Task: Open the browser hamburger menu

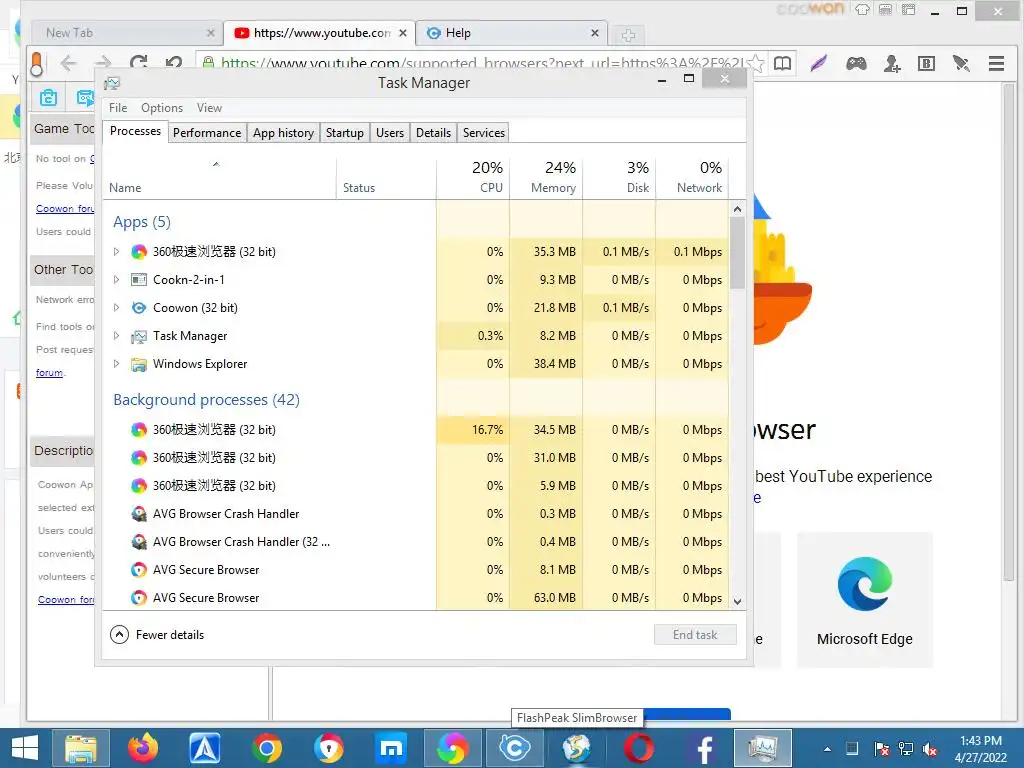Action: [997, 63]
